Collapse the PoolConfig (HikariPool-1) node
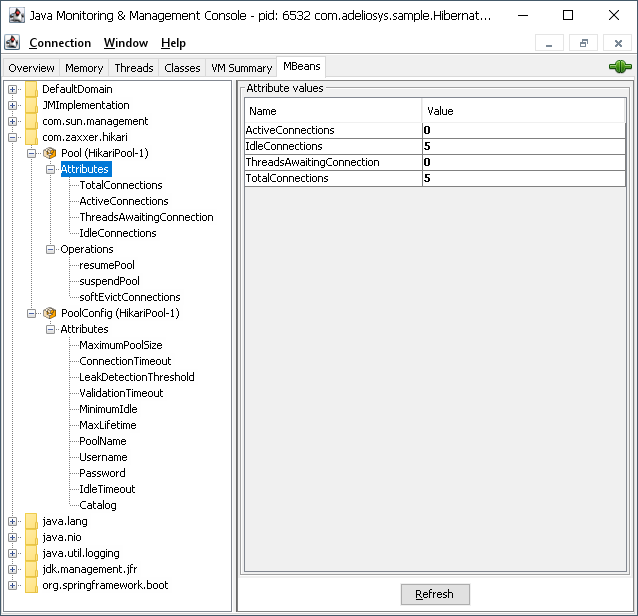The height and width of the screenshot is (616, 638). coord(31,313)
